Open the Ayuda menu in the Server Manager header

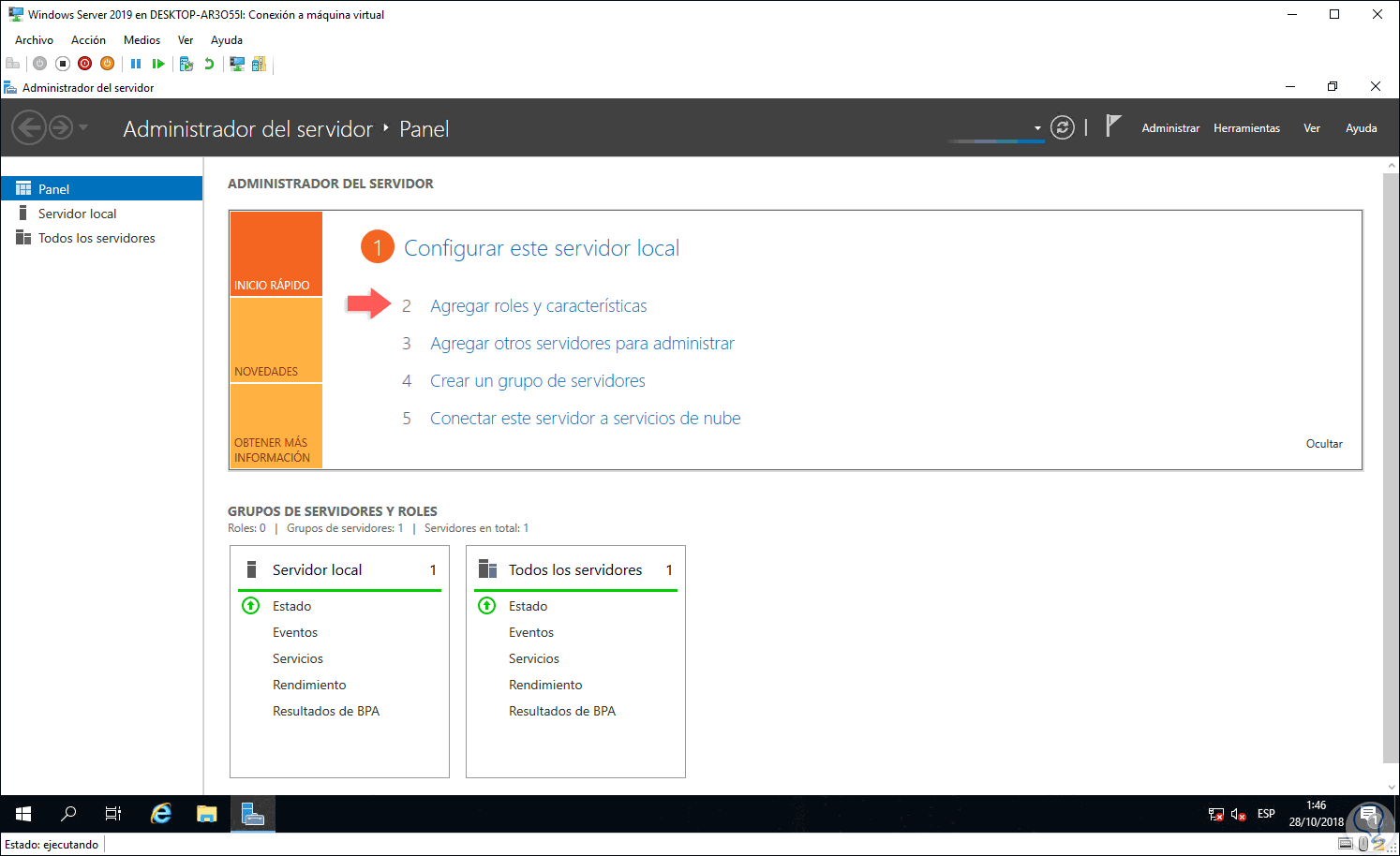[x=1361, y=128]
